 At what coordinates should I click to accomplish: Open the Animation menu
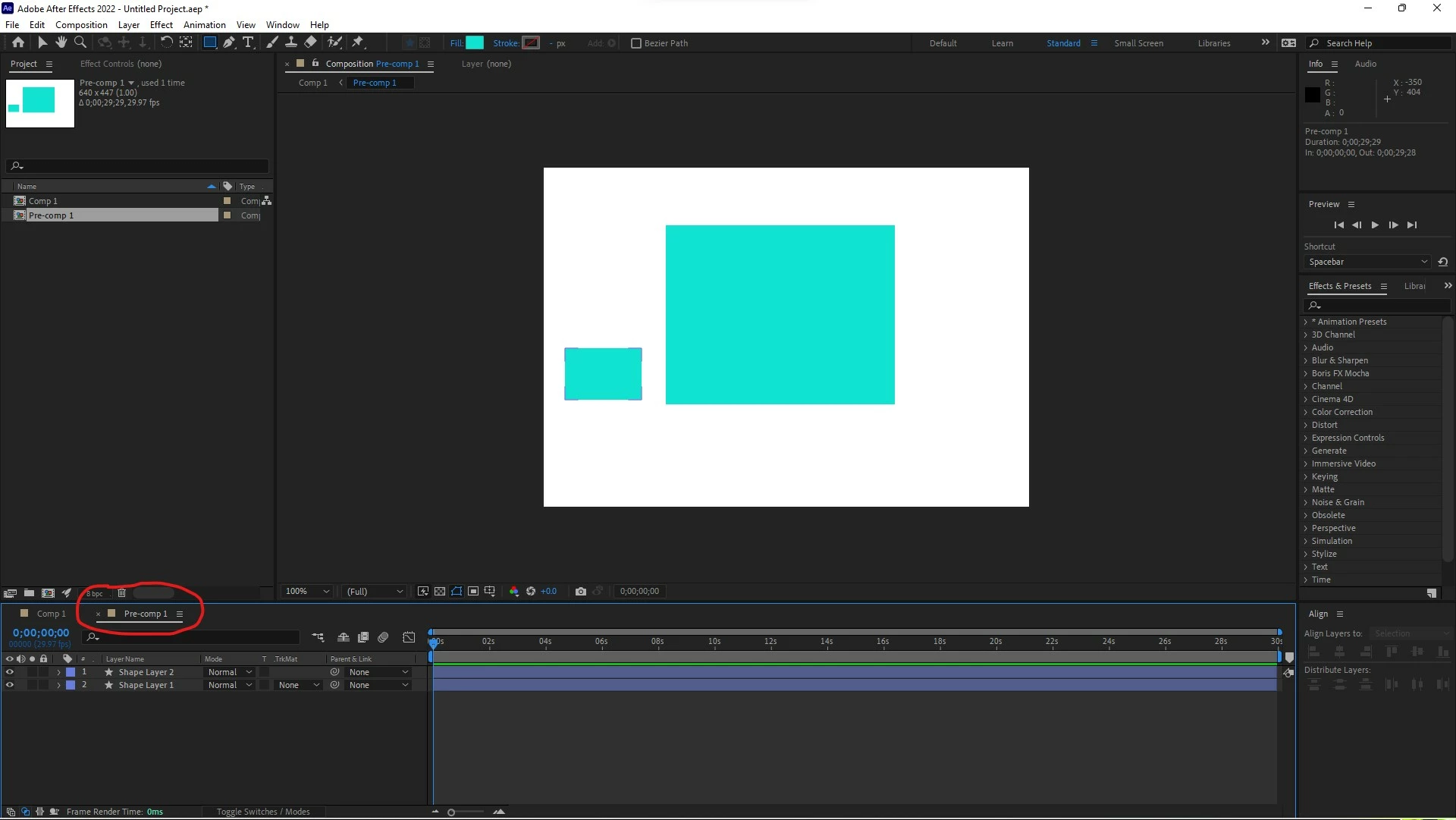coord(204,25)
